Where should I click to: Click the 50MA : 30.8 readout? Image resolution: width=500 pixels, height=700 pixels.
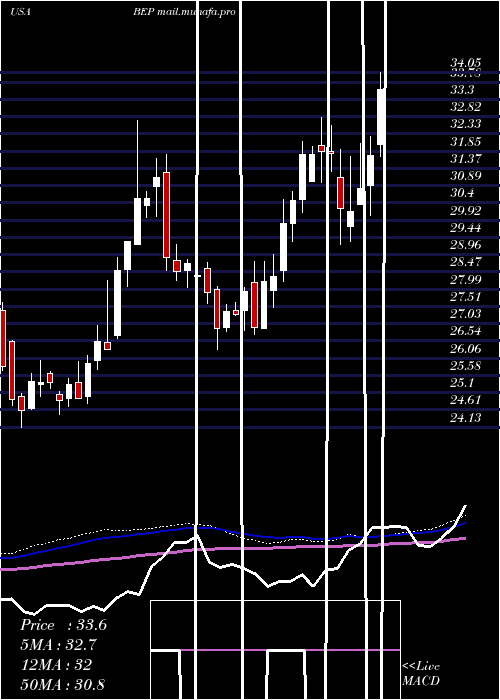coord(62,684)
